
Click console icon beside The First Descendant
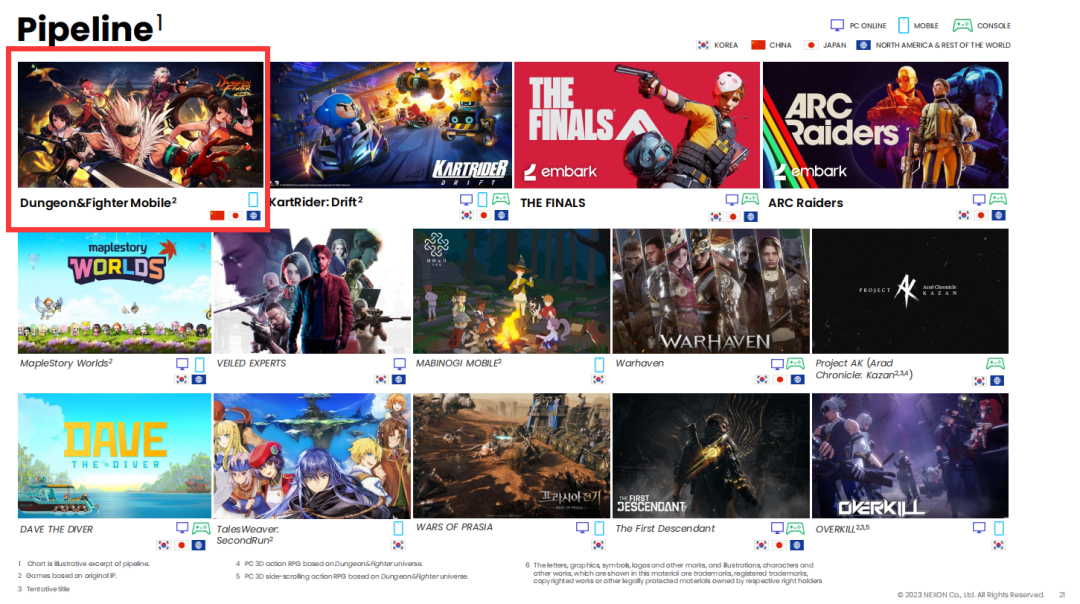796,528
